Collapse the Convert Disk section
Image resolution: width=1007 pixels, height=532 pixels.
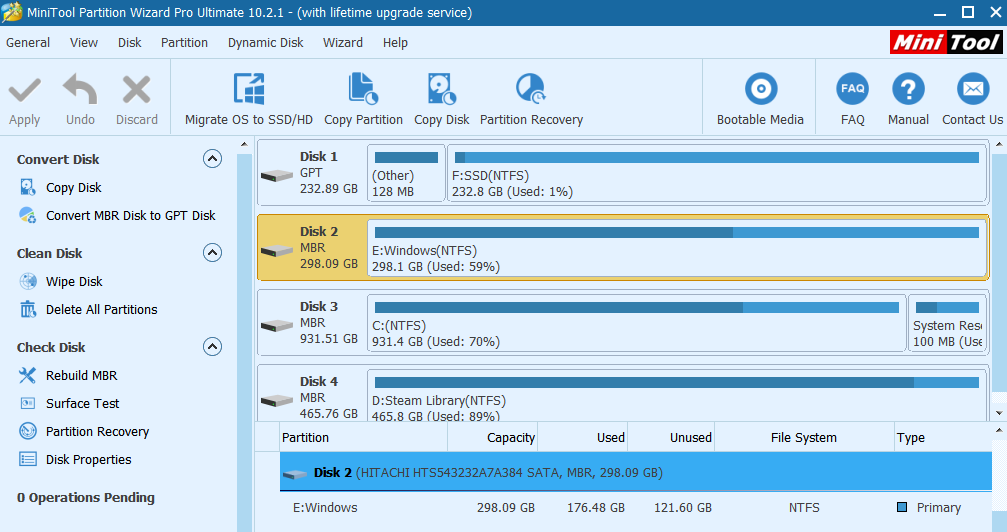pyautogui.click(x=213, y=159)
